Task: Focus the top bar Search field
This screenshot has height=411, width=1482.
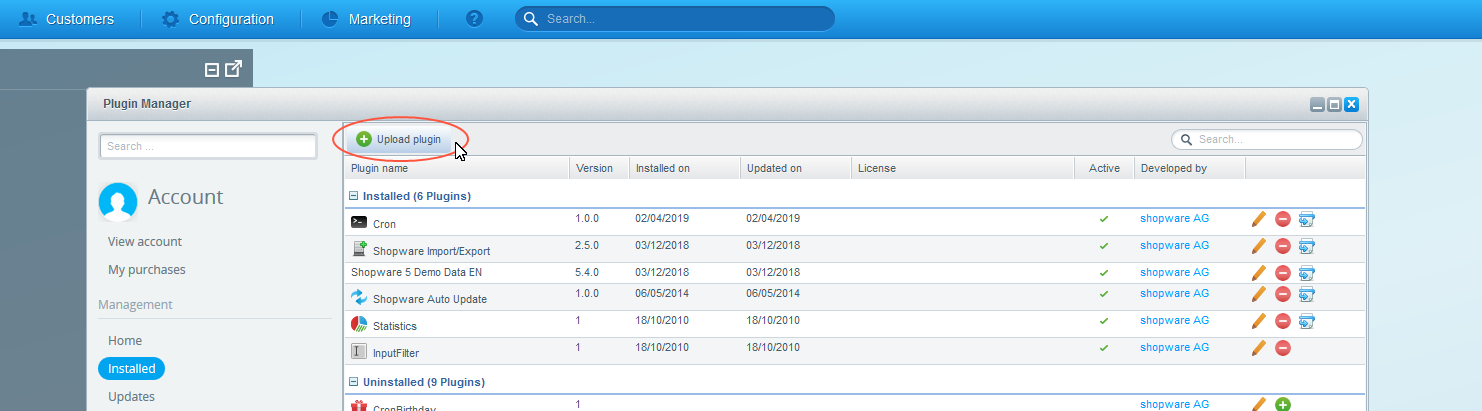Action: tap(675, 19)
